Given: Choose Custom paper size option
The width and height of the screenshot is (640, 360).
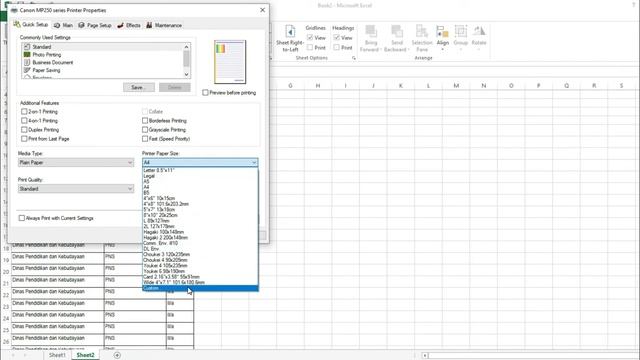Looking at the screenshot, I should (x=200, y=288).
